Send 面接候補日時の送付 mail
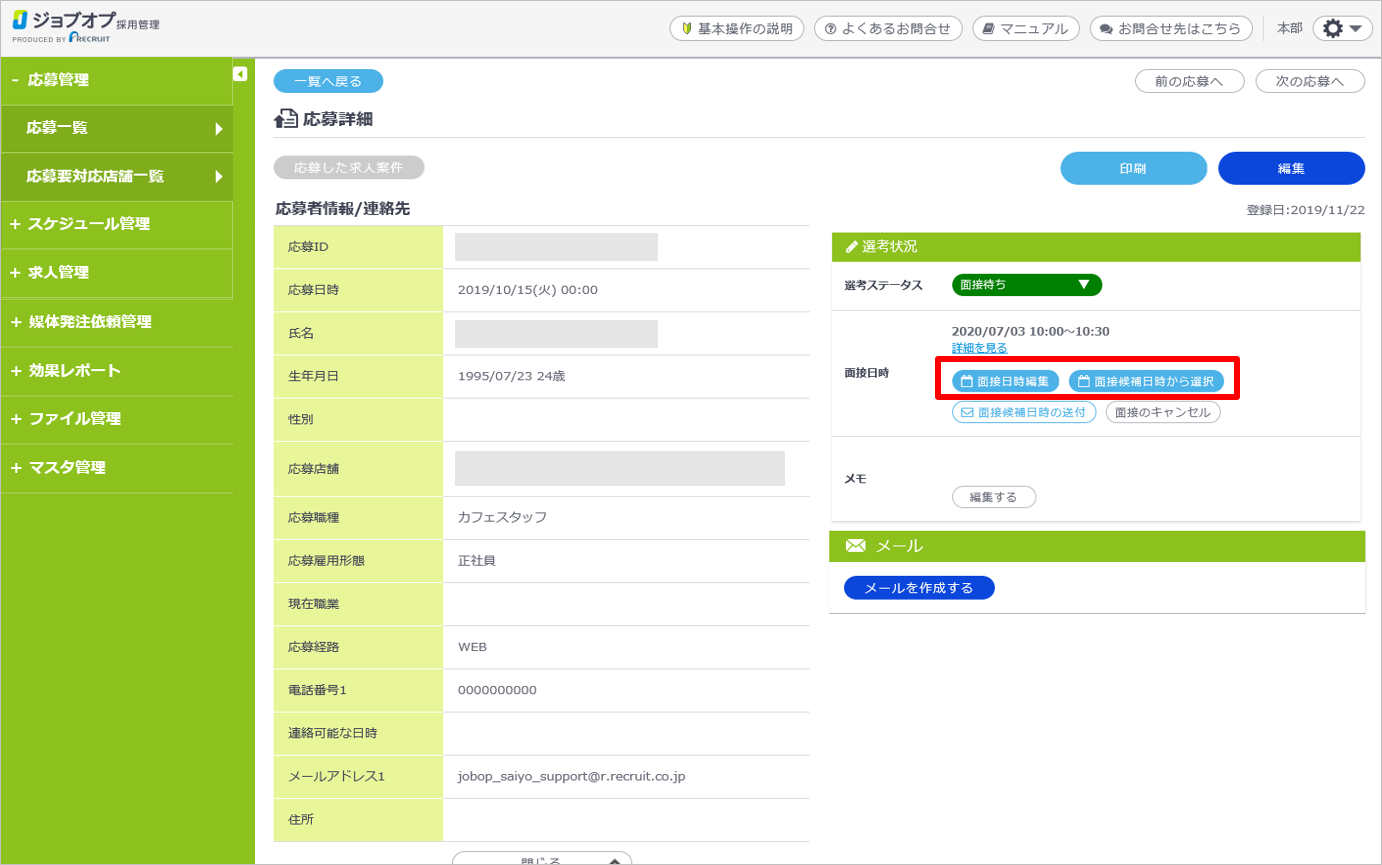The image size is (1382, 865). [x=1024, y=412]
